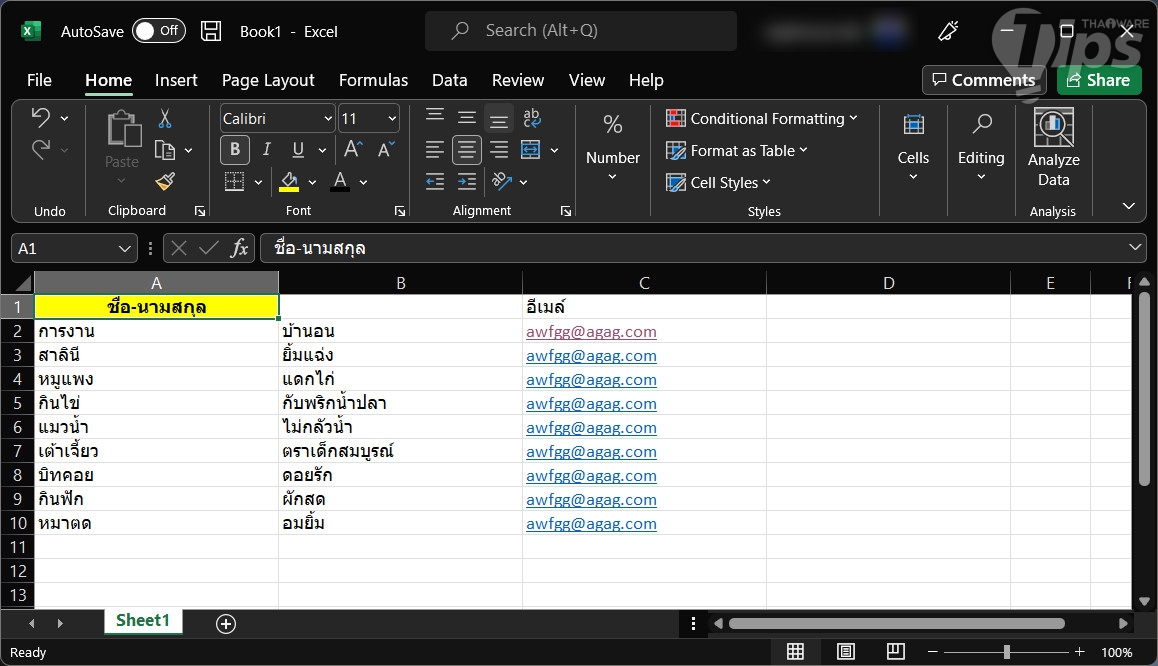This screenshot has width=1158, height=666.
Task: Switch to the Formulas tab
Action: tap(373, 80)
